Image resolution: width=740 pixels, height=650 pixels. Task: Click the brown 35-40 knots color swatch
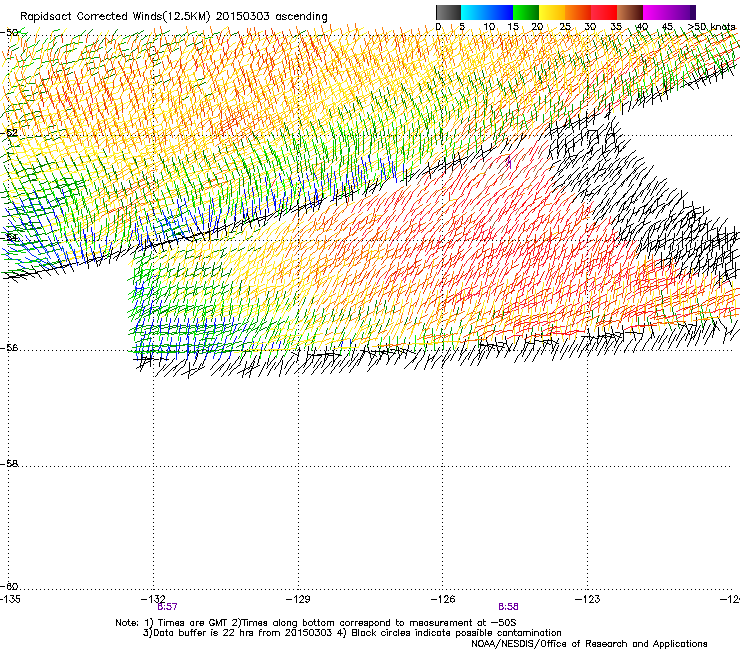pos(630,12)
